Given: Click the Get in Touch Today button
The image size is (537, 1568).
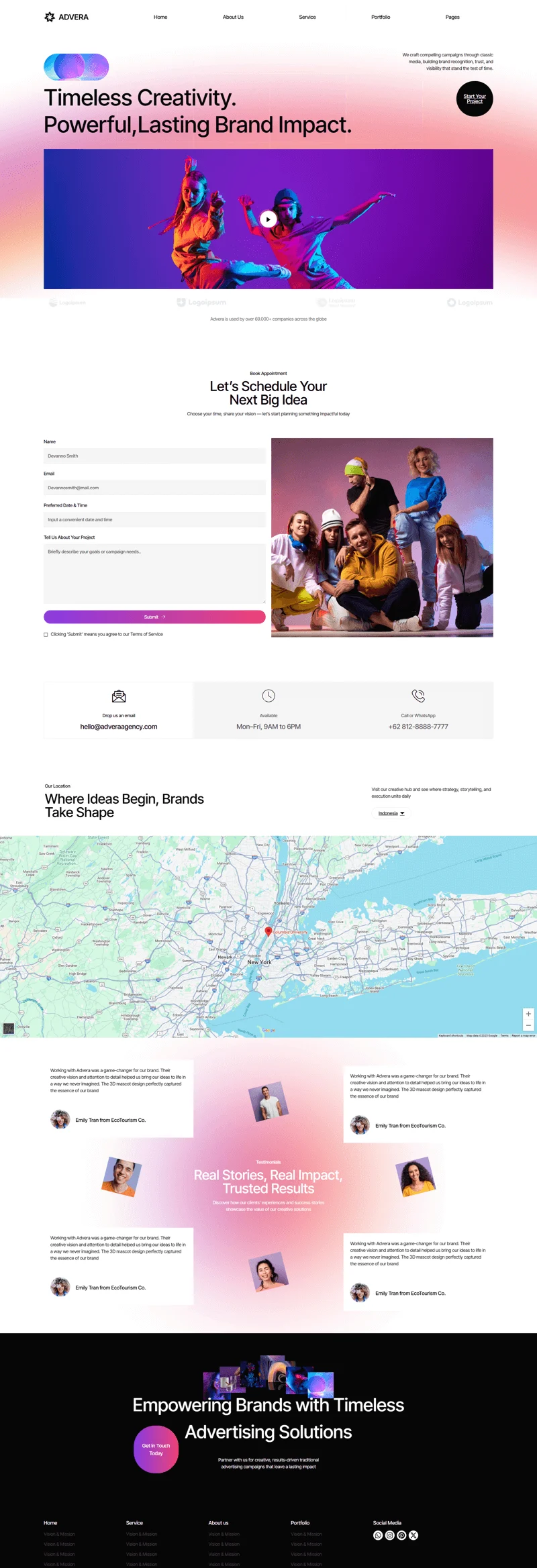Looking at the screenshot, I should click(156, 1449).
